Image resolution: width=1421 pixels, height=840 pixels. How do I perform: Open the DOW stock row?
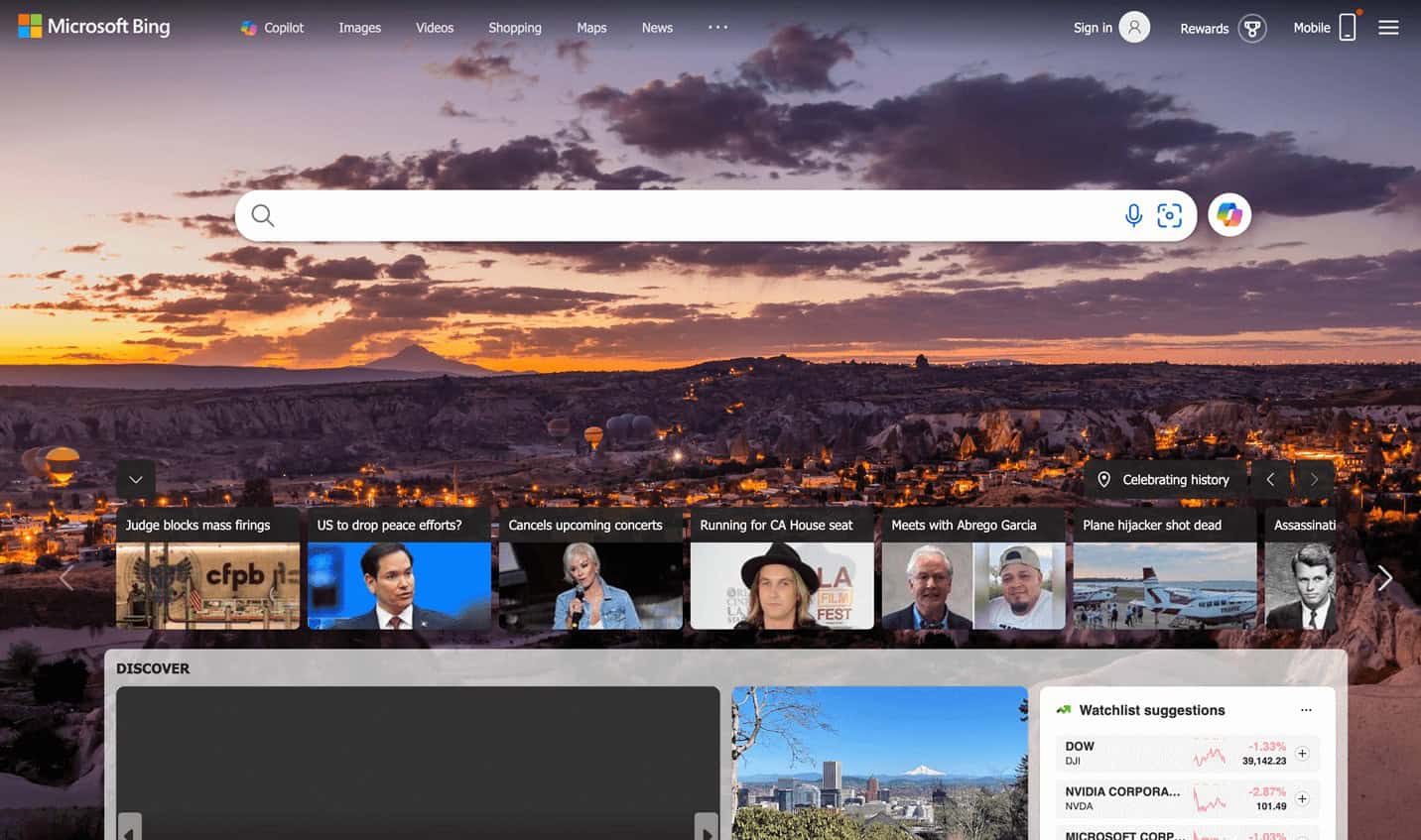tap(1188, 754)
